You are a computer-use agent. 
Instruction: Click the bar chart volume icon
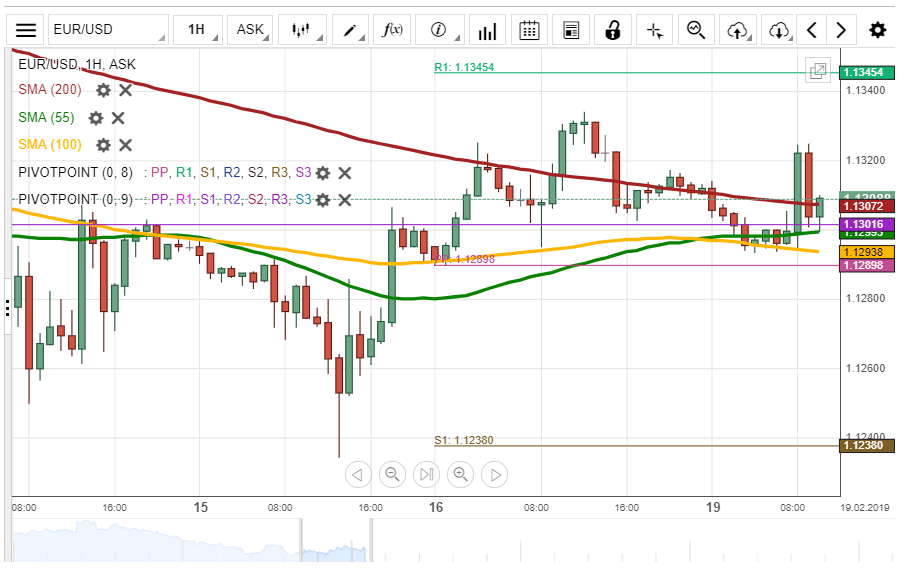[487, 30]
